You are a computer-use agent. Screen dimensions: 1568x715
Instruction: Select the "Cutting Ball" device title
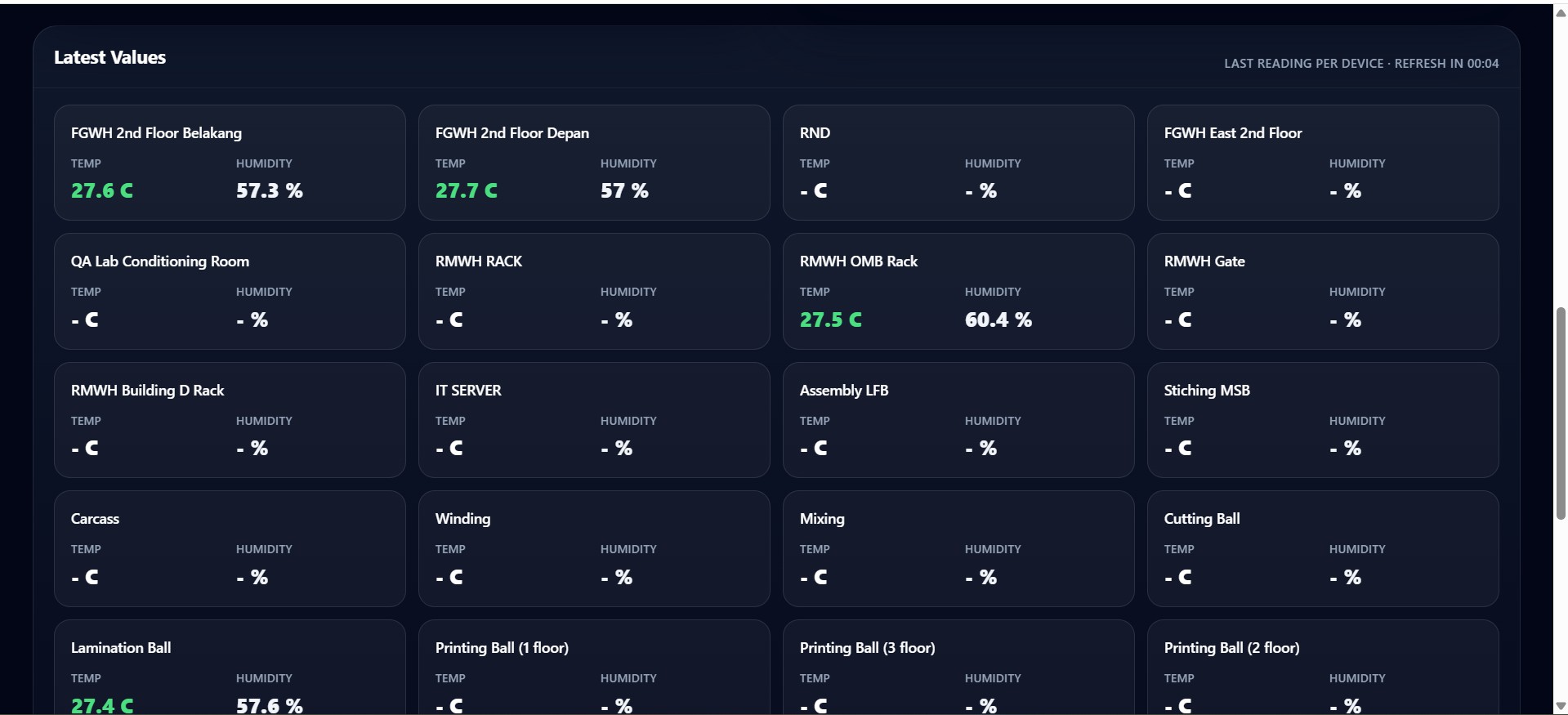pyautogui.click(x=1202, y=519)
